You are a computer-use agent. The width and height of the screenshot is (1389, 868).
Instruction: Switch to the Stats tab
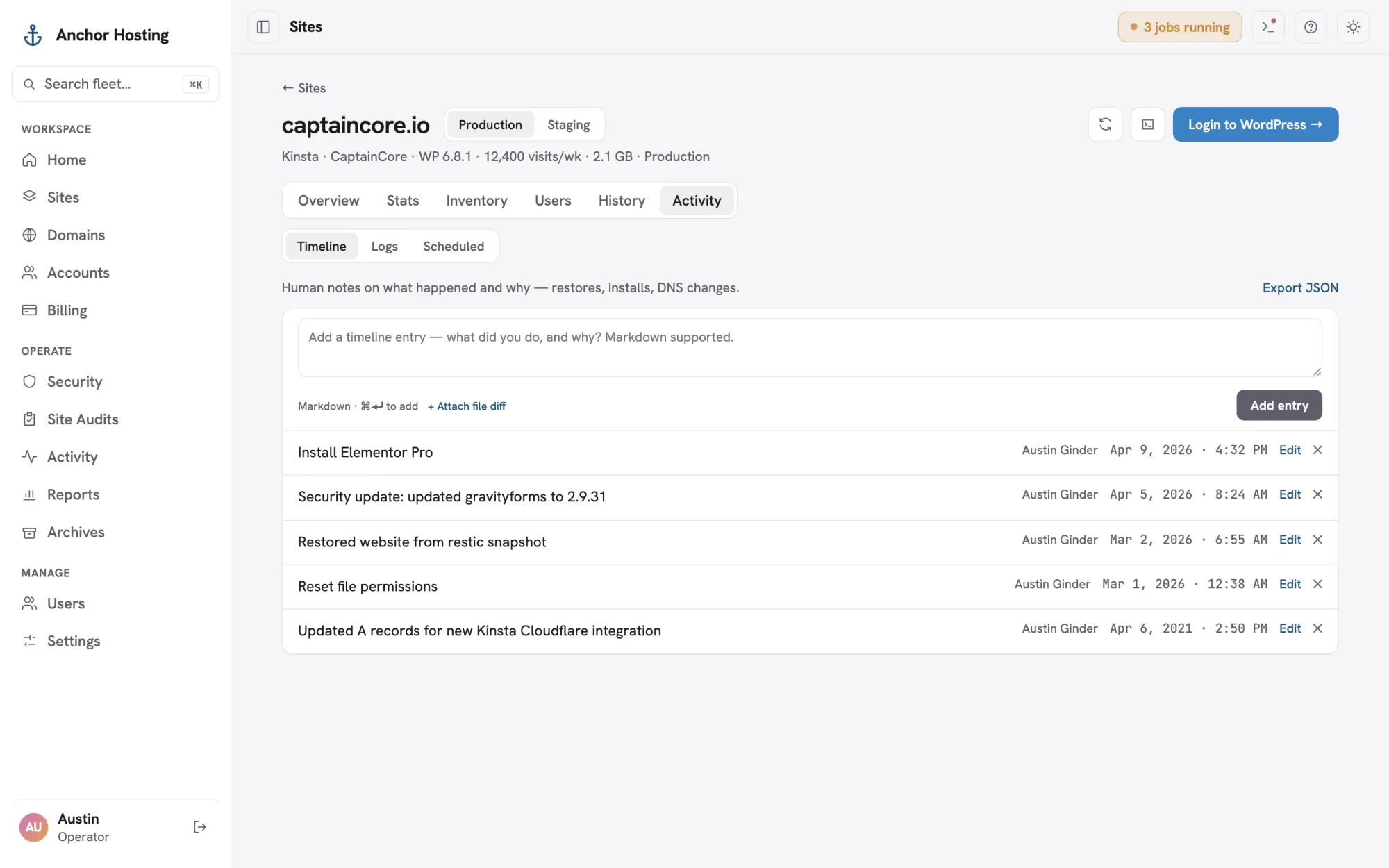(403, 201)
